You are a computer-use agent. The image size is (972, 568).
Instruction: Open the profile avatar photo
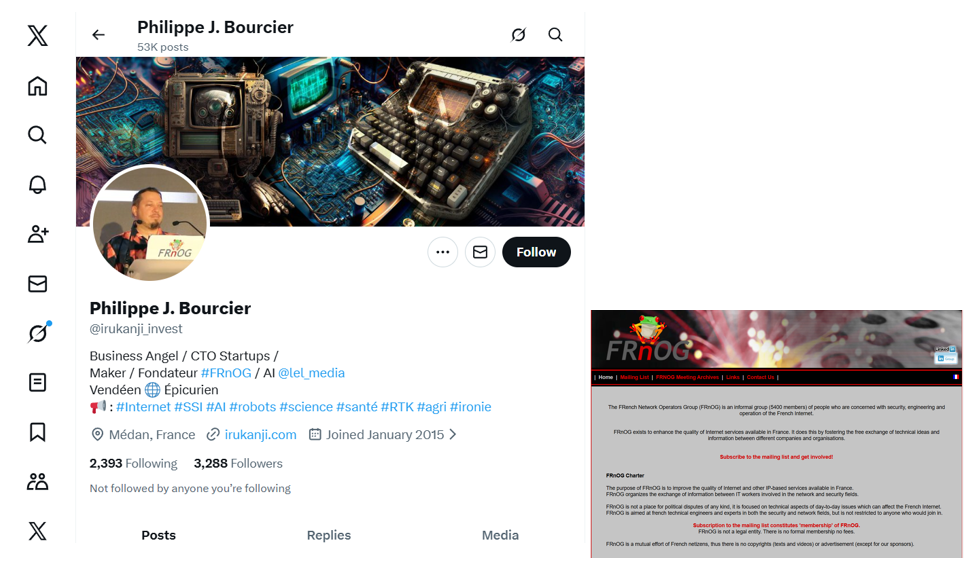point(149,223)
